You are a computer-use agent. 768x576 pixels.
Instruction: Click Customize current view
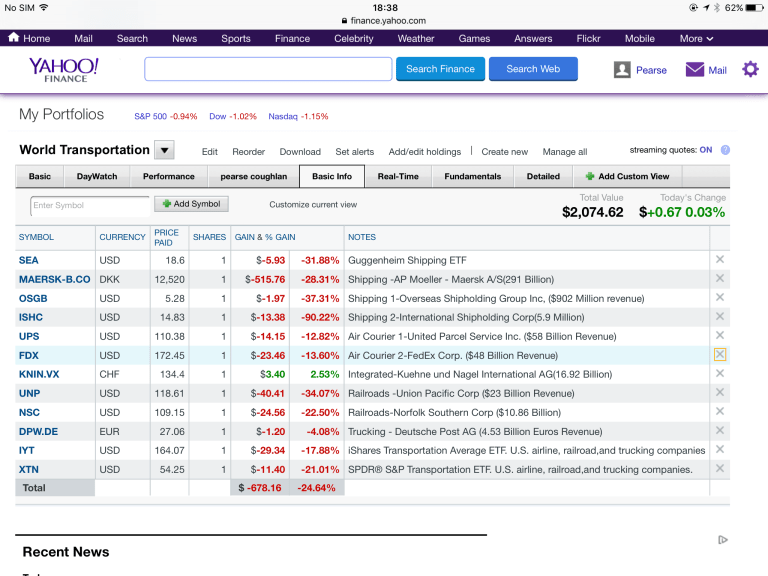pyautogui.click(x=313, y=205)
